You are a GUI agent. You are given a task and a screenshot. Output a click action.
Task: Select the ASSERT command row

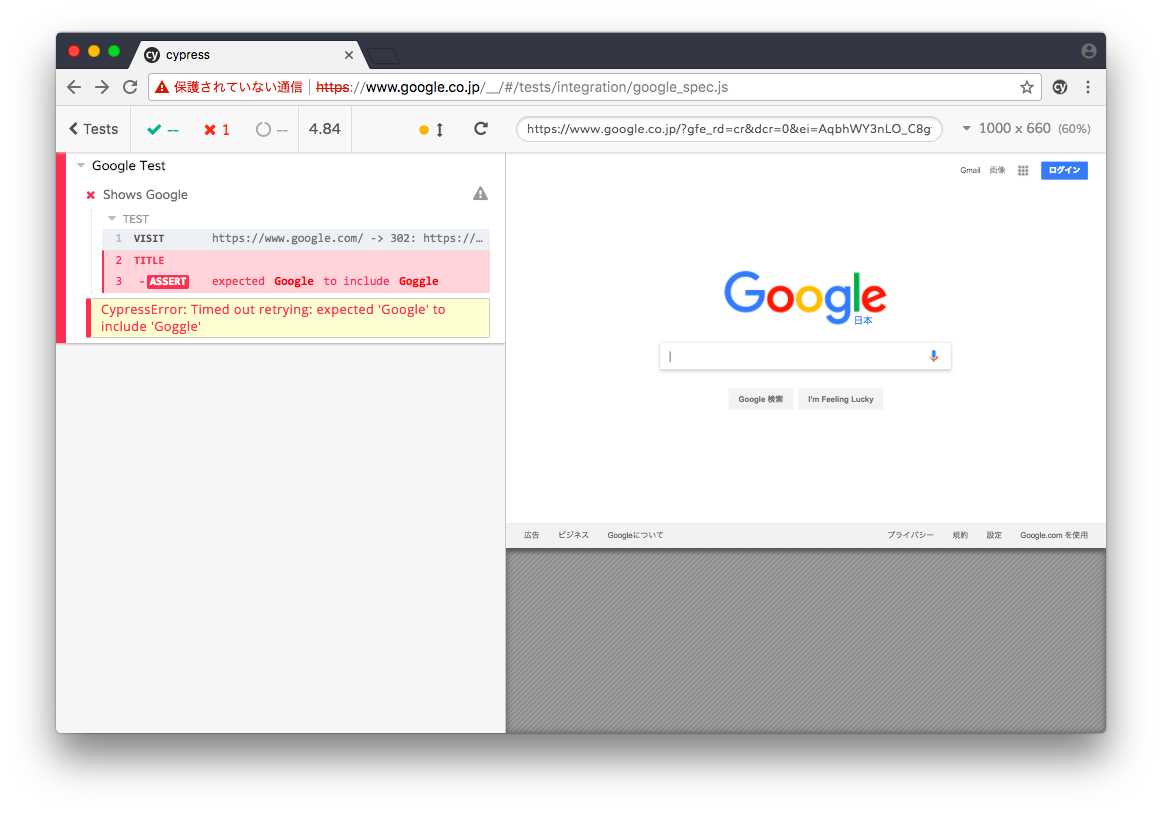coord(296,282)
